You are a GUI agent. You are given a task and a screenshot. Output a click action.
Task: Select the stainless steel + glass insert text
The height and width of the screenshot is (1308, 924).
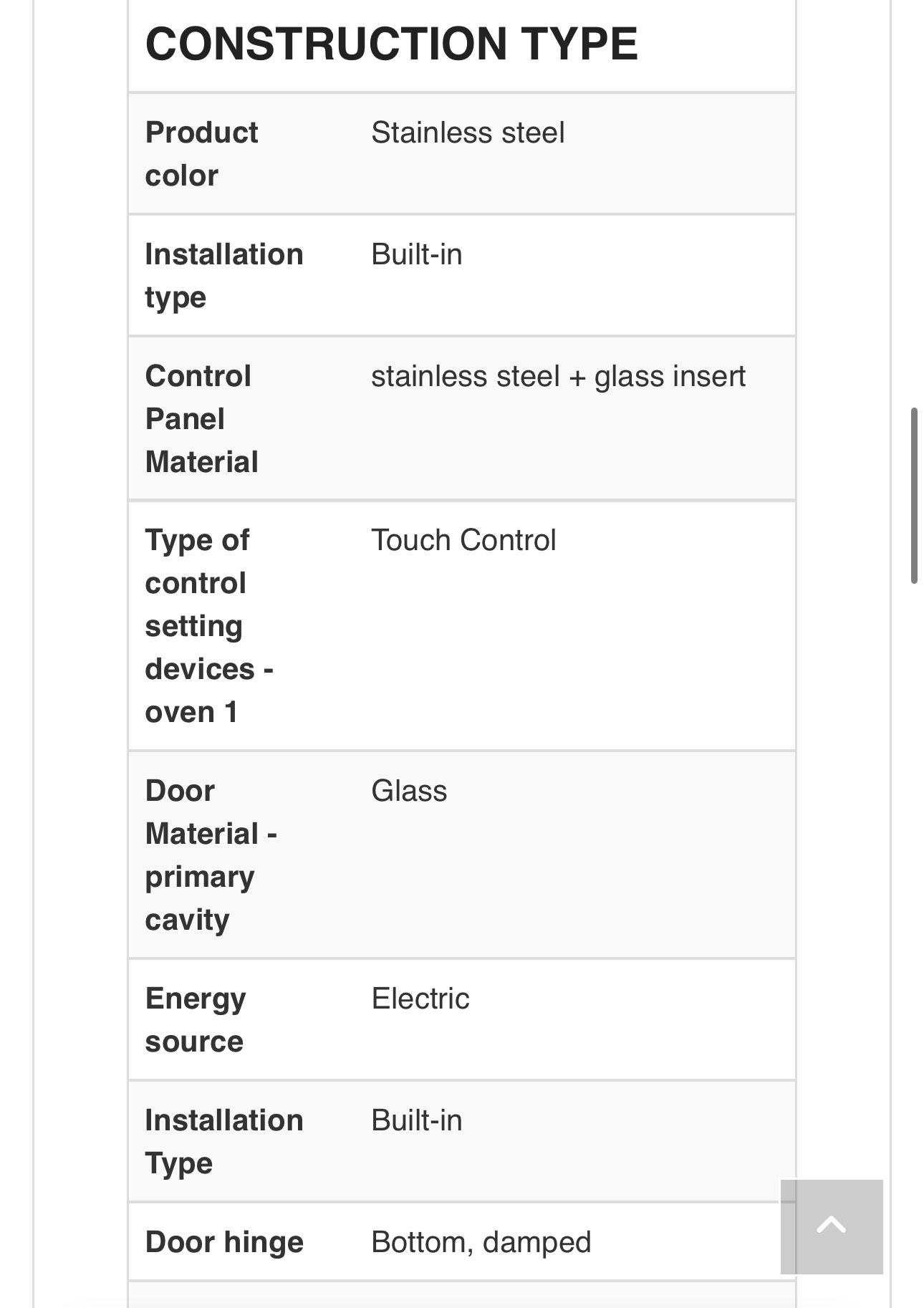click(x=558, y=377)
